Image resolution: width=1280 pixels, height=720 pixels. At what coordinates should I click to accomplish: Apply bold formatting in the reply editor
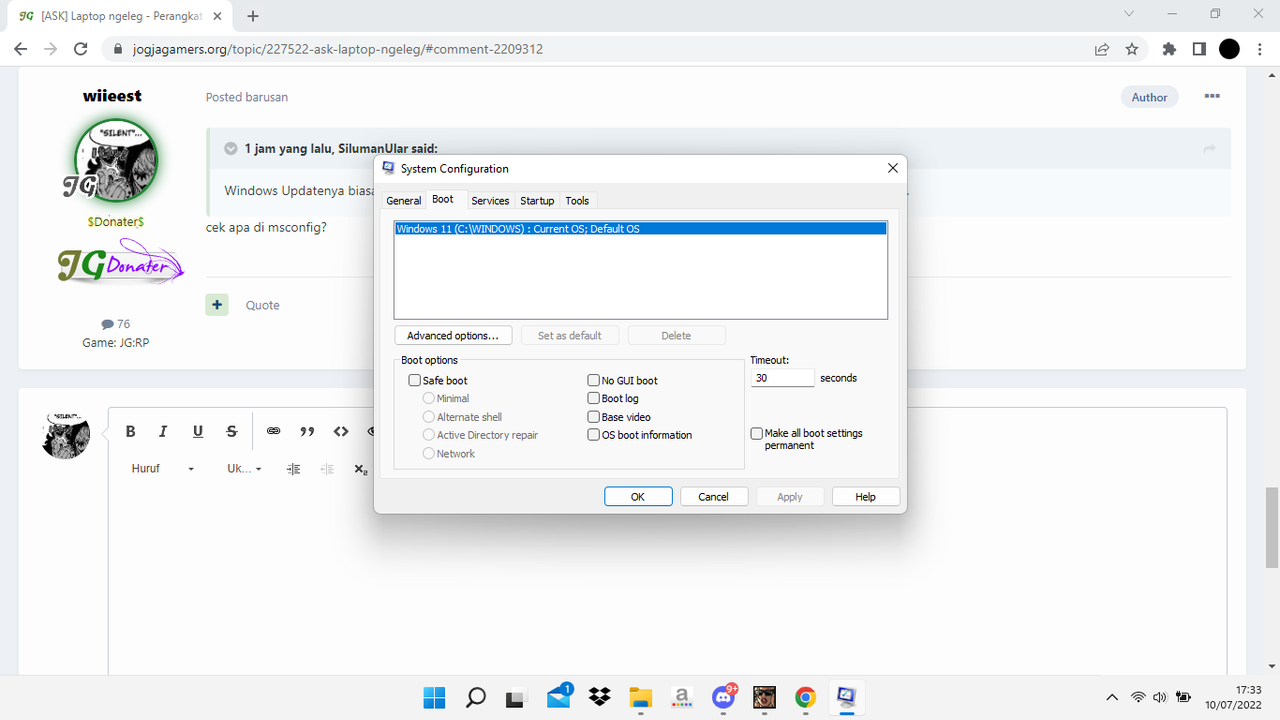click(130, 431)
